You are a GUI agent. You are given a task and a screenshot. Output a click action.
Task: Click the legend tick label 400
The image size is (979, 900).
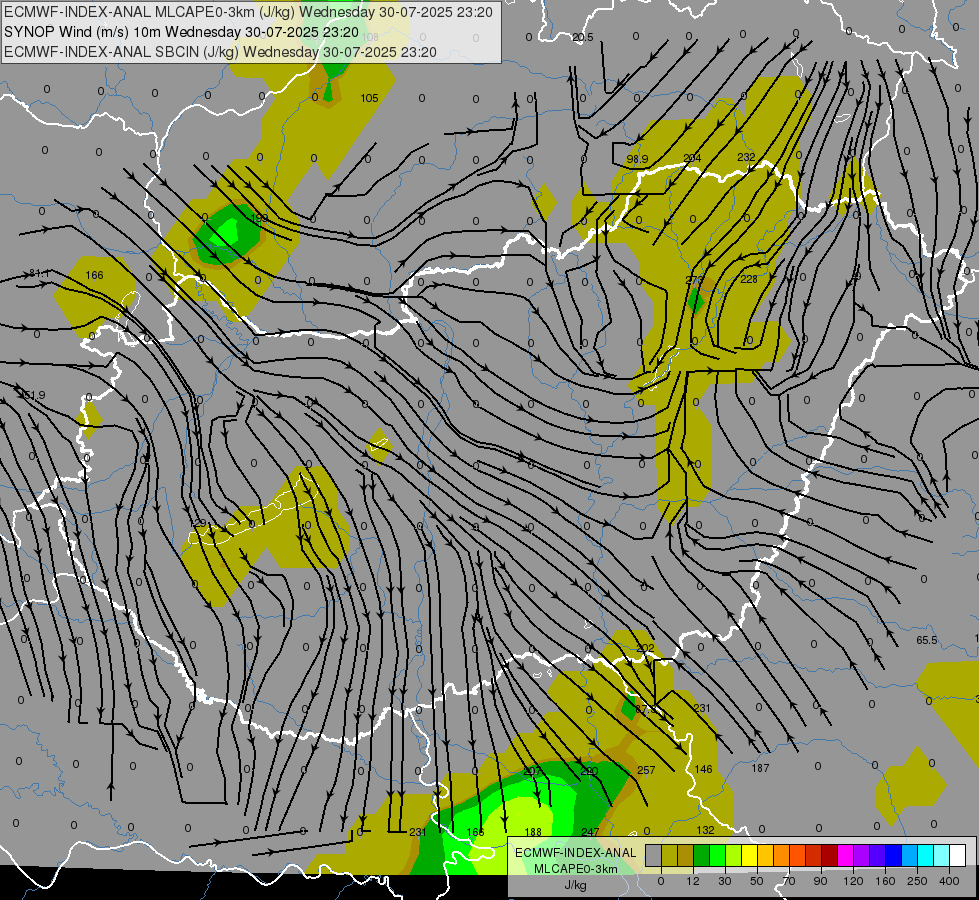[x=949, y=882]
